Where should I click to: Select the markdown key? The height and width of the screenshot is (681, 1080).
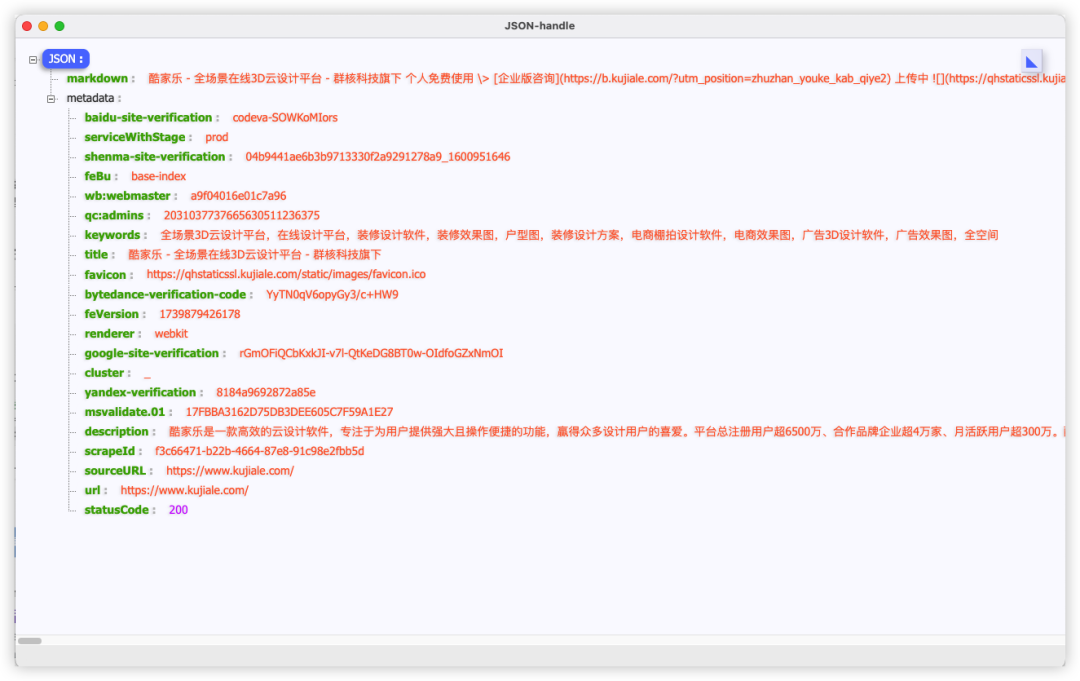(97, 78)
